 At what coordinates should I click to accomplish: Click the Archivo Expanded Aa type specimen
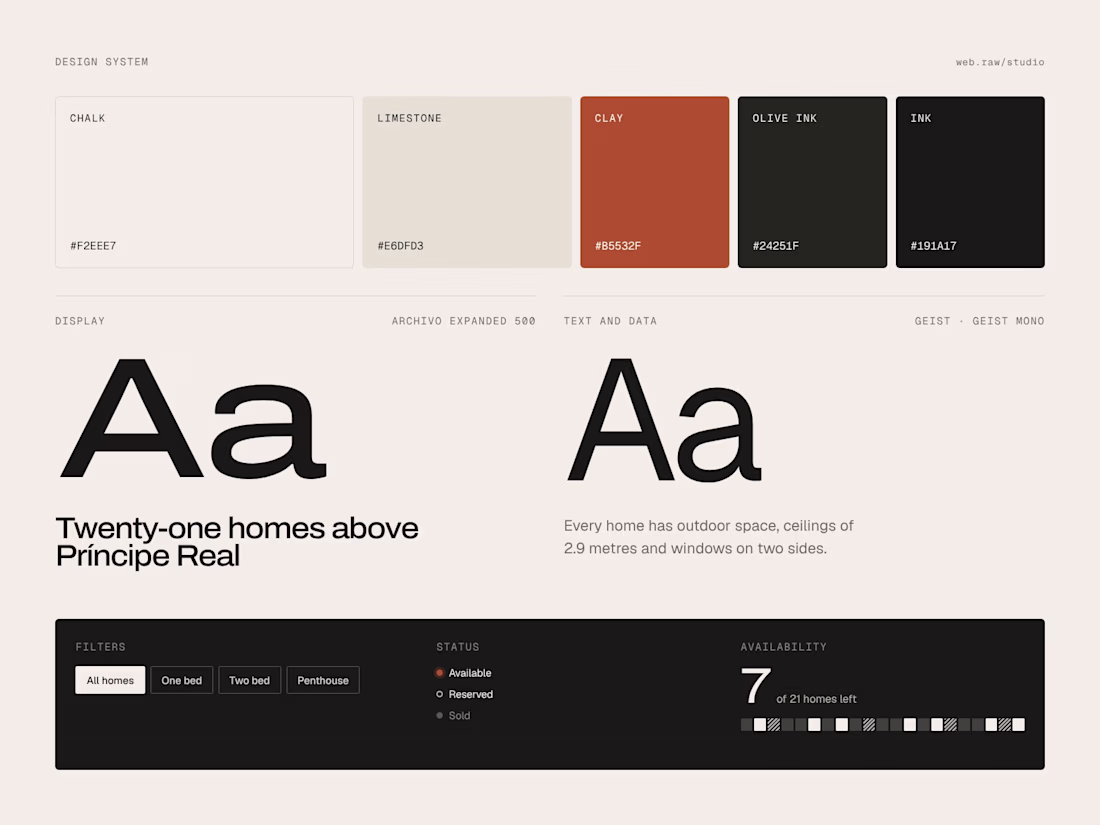click(194, 419)
